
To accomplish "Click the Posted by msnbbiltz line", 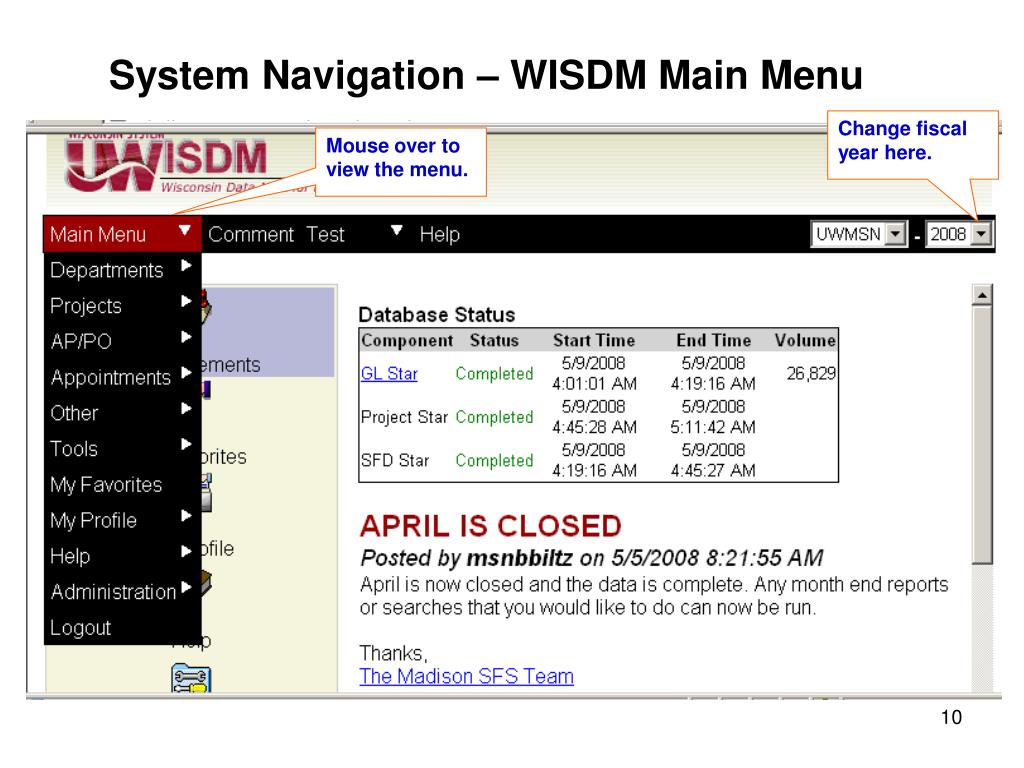I will (x=592, y=558).
